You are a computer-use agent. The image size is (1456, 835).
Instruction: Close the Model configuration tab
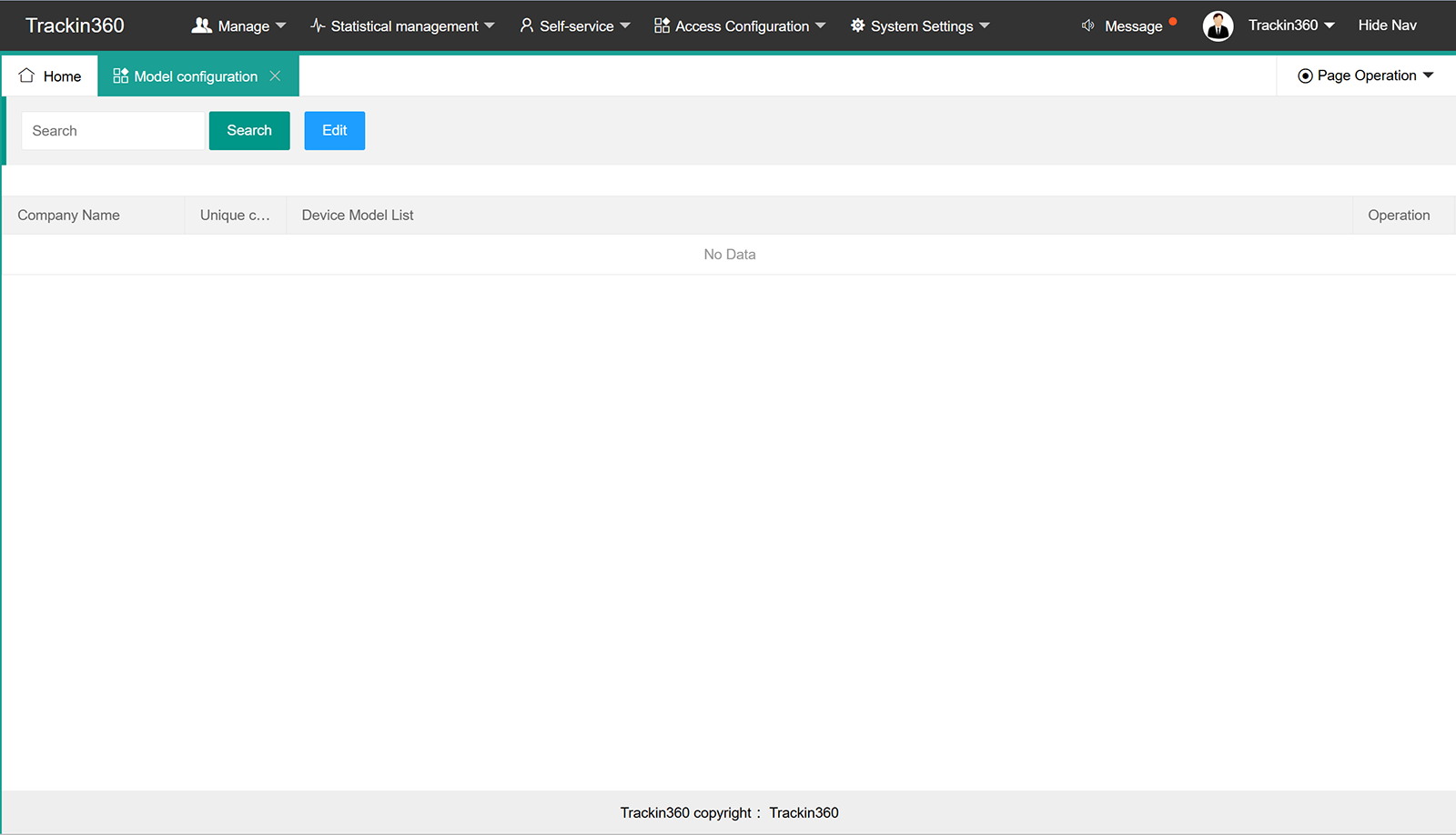pyautogui.click(x=275, y=75)
